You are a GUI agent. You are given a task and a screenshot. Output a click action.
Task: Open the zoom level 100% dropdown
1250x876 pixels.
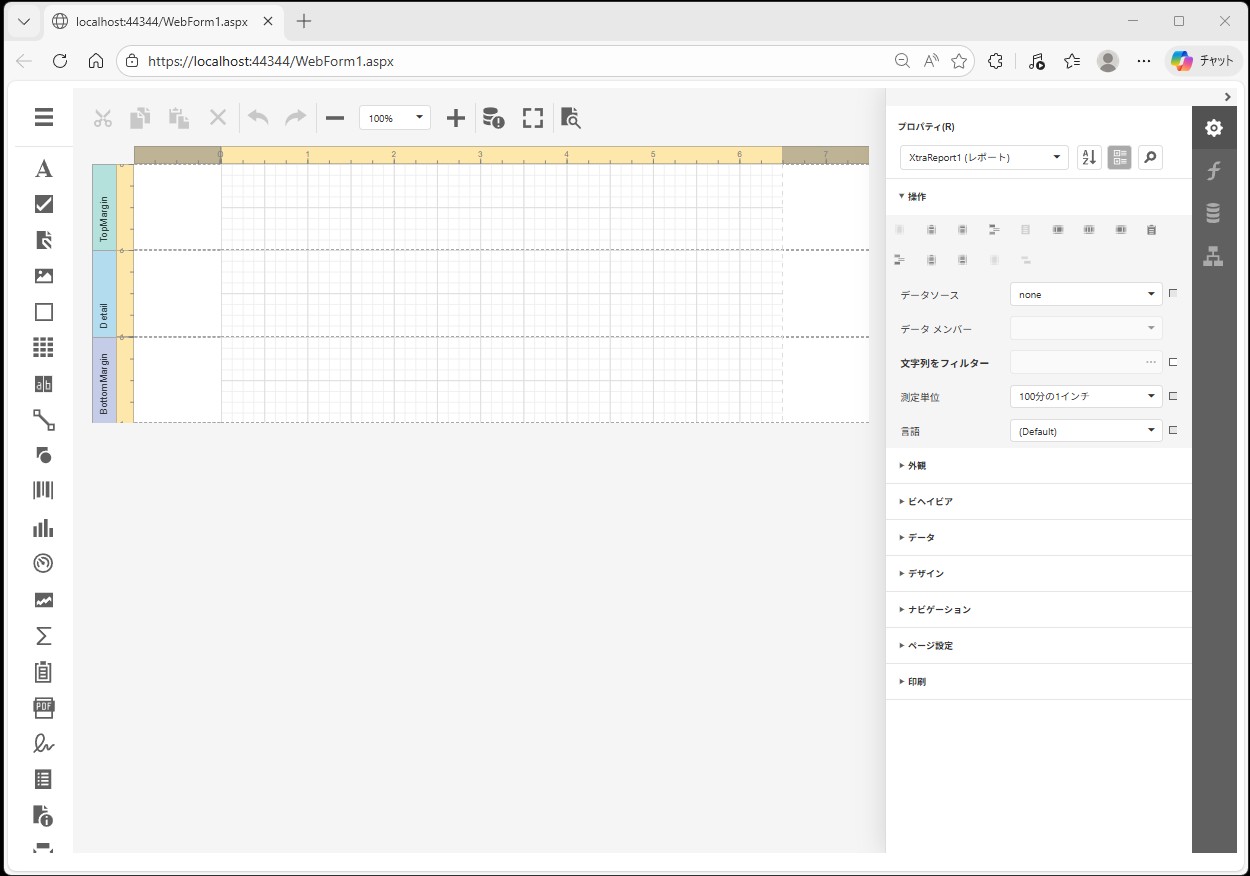click(395, 118)
